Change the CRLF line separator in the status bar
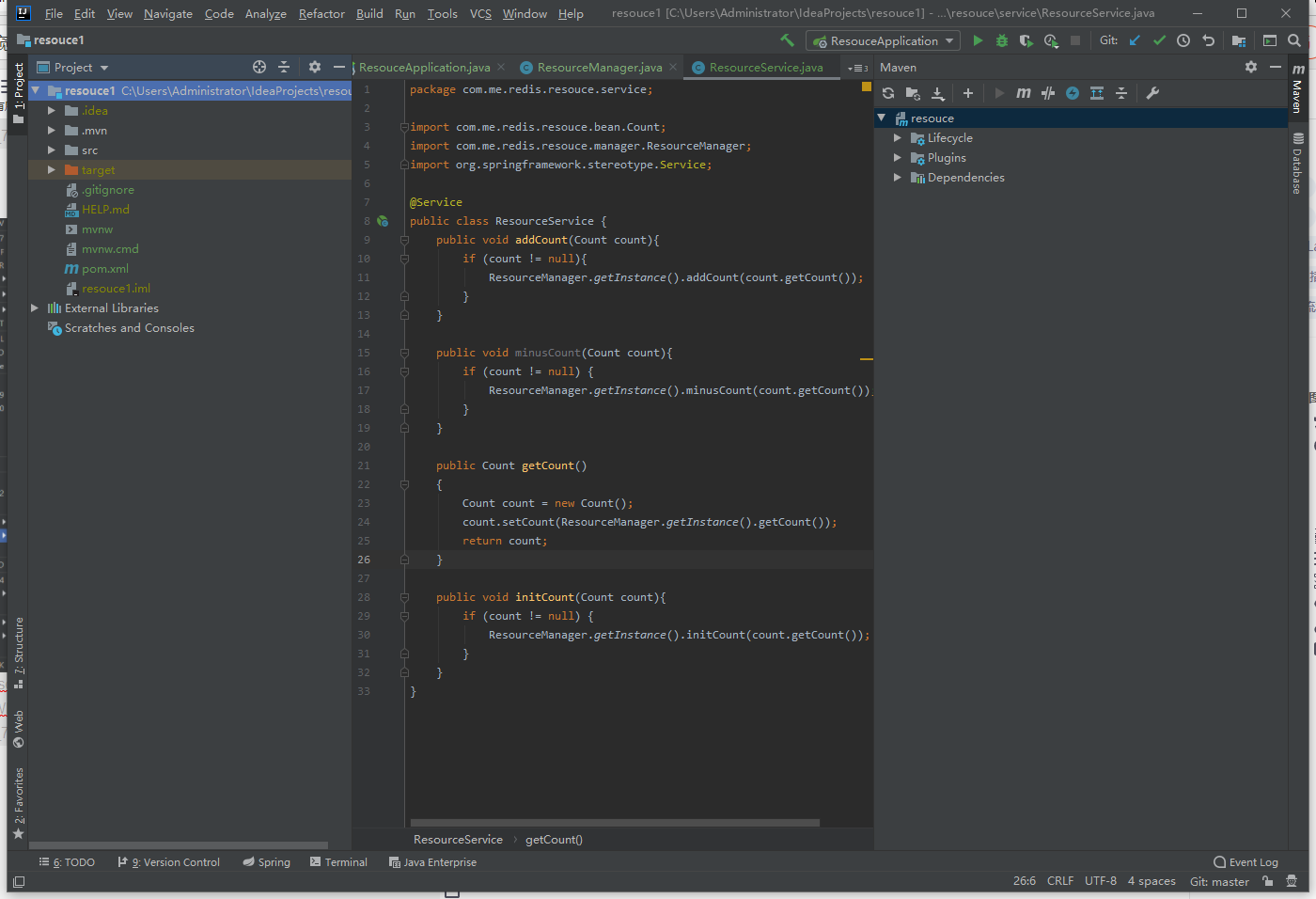Image resolution: width=1316 pixels, height=899 pixels. point(1060,881)
